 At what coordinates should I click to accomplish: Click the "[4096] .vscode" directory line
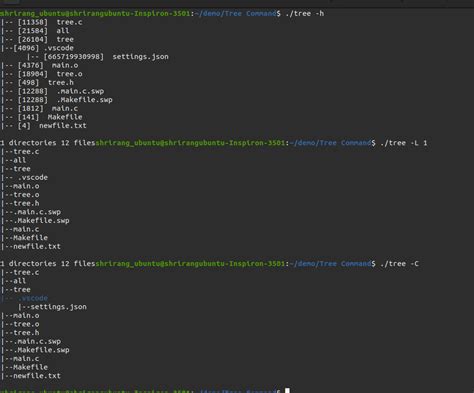[37, 48]
